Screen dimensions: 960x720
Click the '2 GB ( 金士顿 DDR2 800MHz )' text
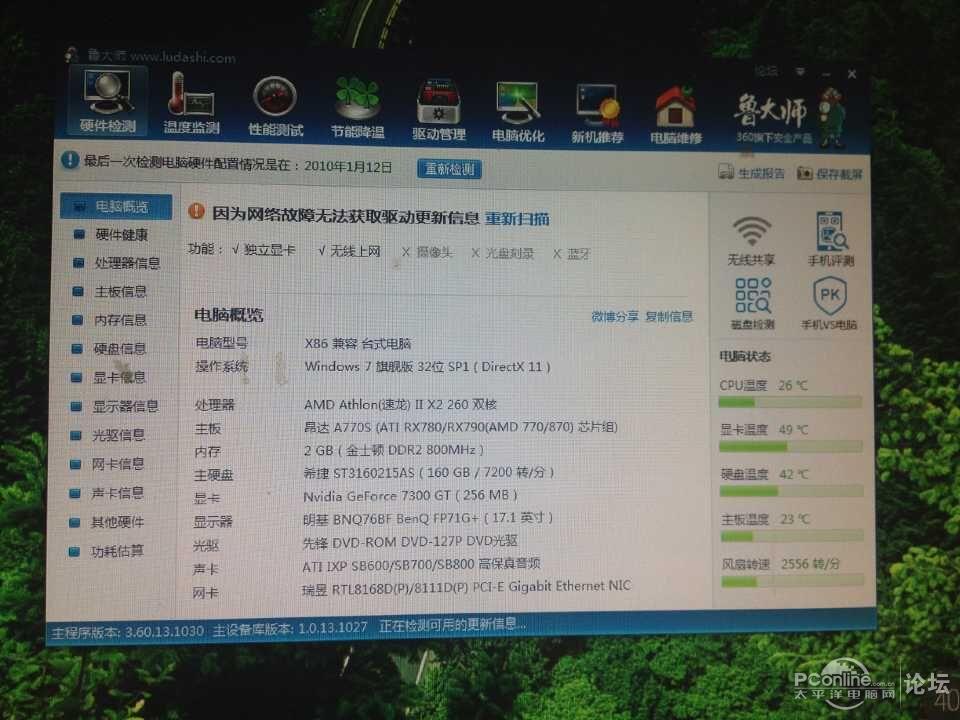(x=394, y=450)
